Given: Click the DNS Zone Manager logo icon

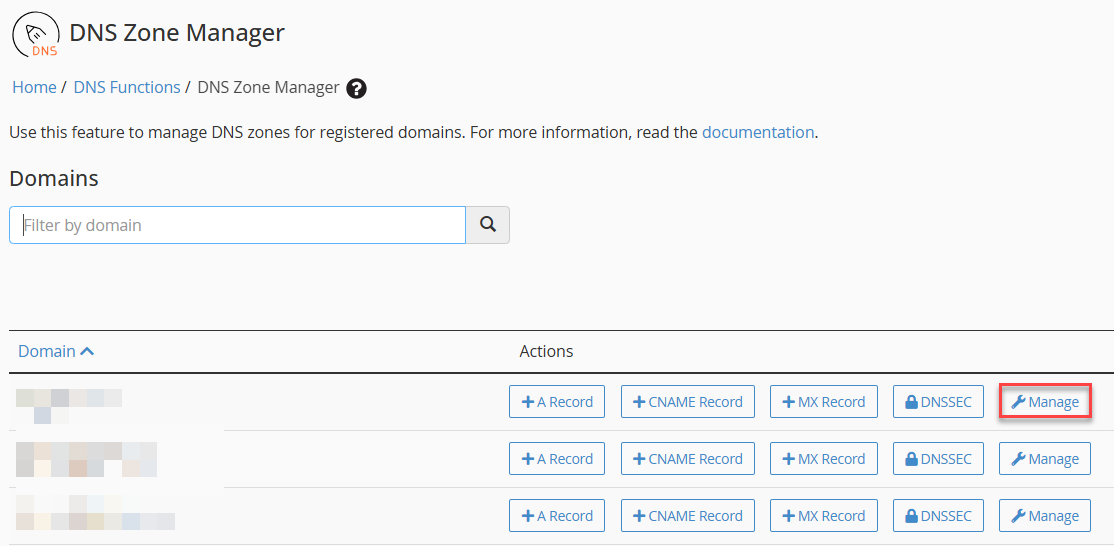Looking at the screenshot, I should pos(36,35).
